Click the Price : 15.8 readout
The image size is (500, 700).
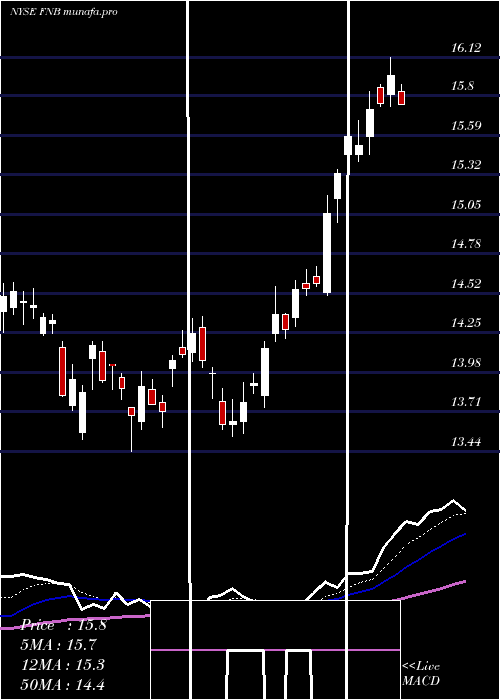pos(64,625)
